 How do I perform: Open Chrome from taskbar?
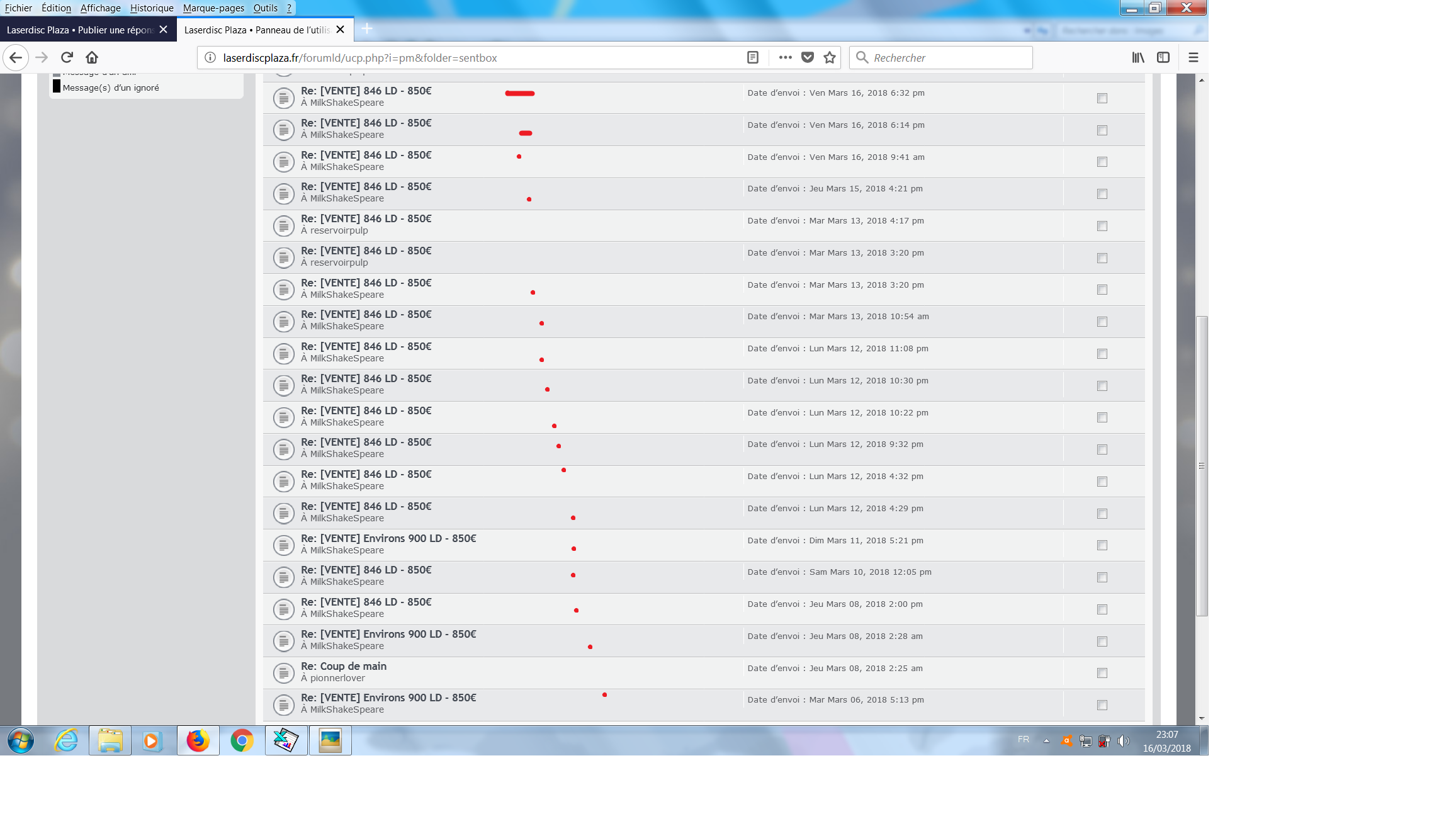pyautogui.click(x=242, y=740)
